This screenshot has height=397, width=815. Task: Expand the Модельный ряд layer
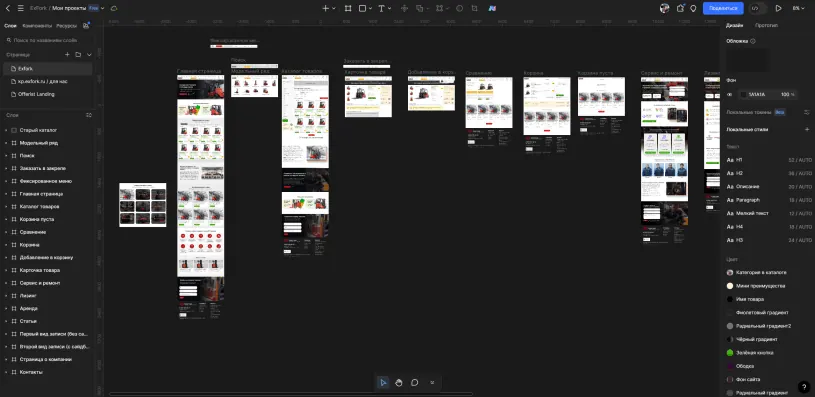(x=6, y=143)
